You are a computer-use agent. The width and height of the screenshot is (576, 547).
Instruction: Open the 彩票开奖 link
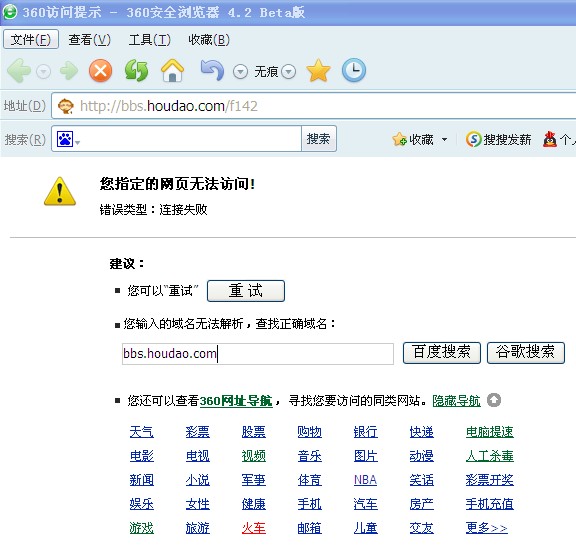click(x=490, y=480)
